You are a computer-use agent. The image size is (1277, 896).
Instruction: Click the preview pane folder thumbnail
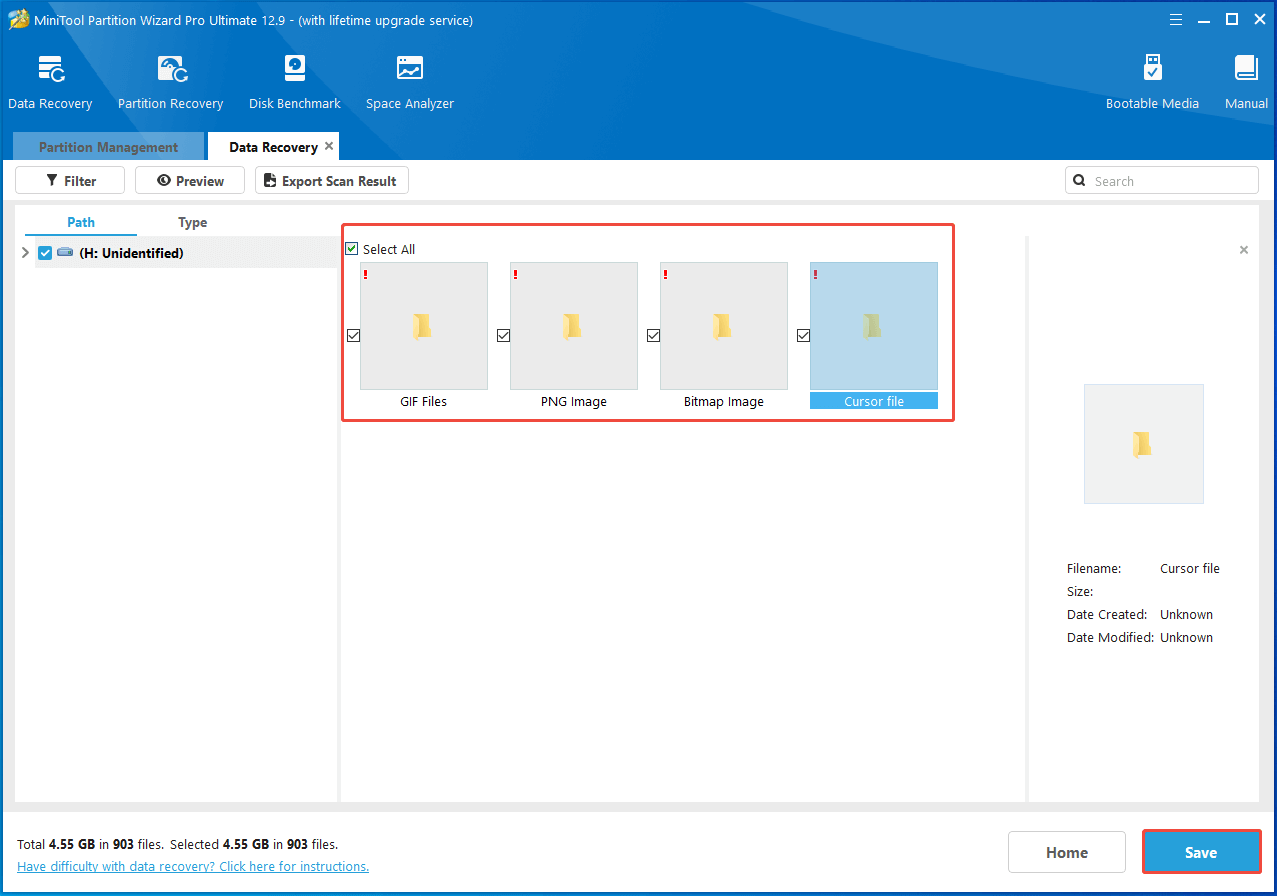(x=1144, y=444)
